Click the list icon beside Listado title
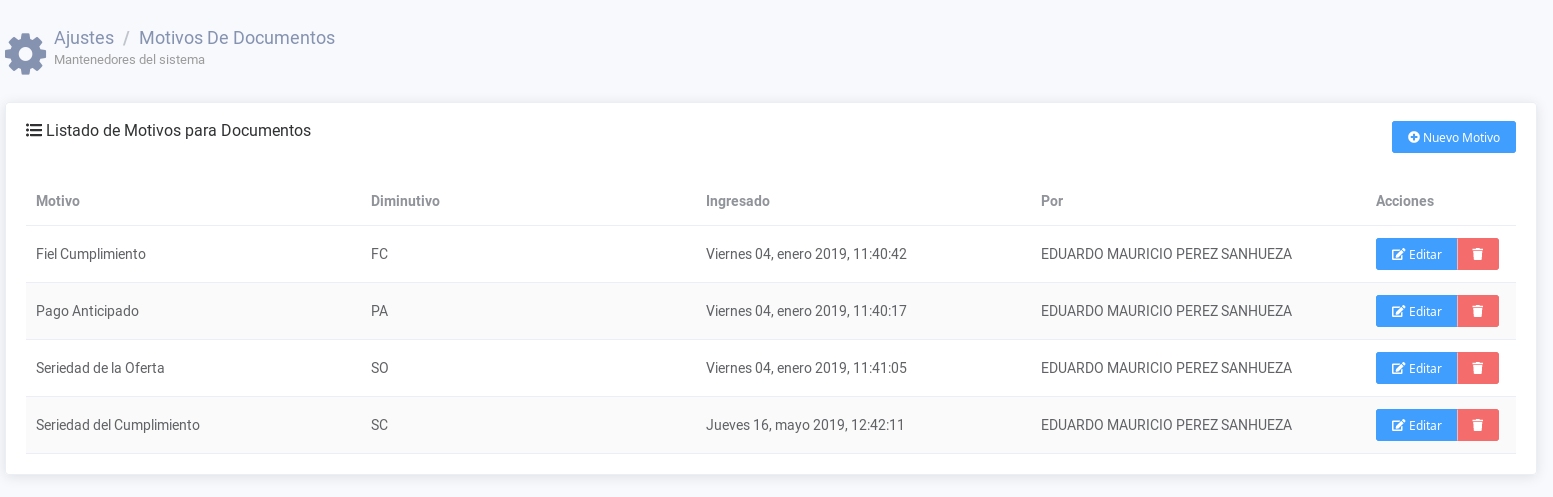 34,130
